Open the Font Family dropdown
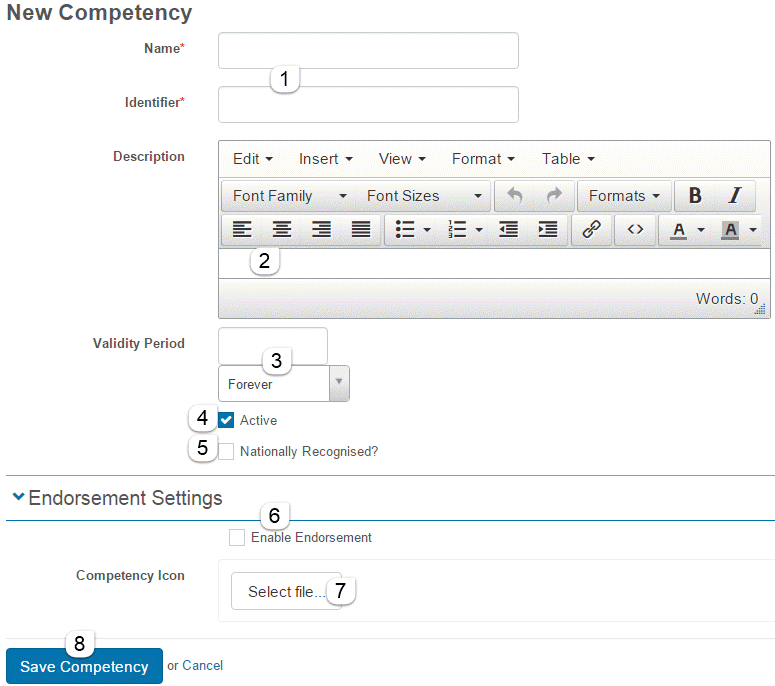The image size is (775, 686). 288,196
